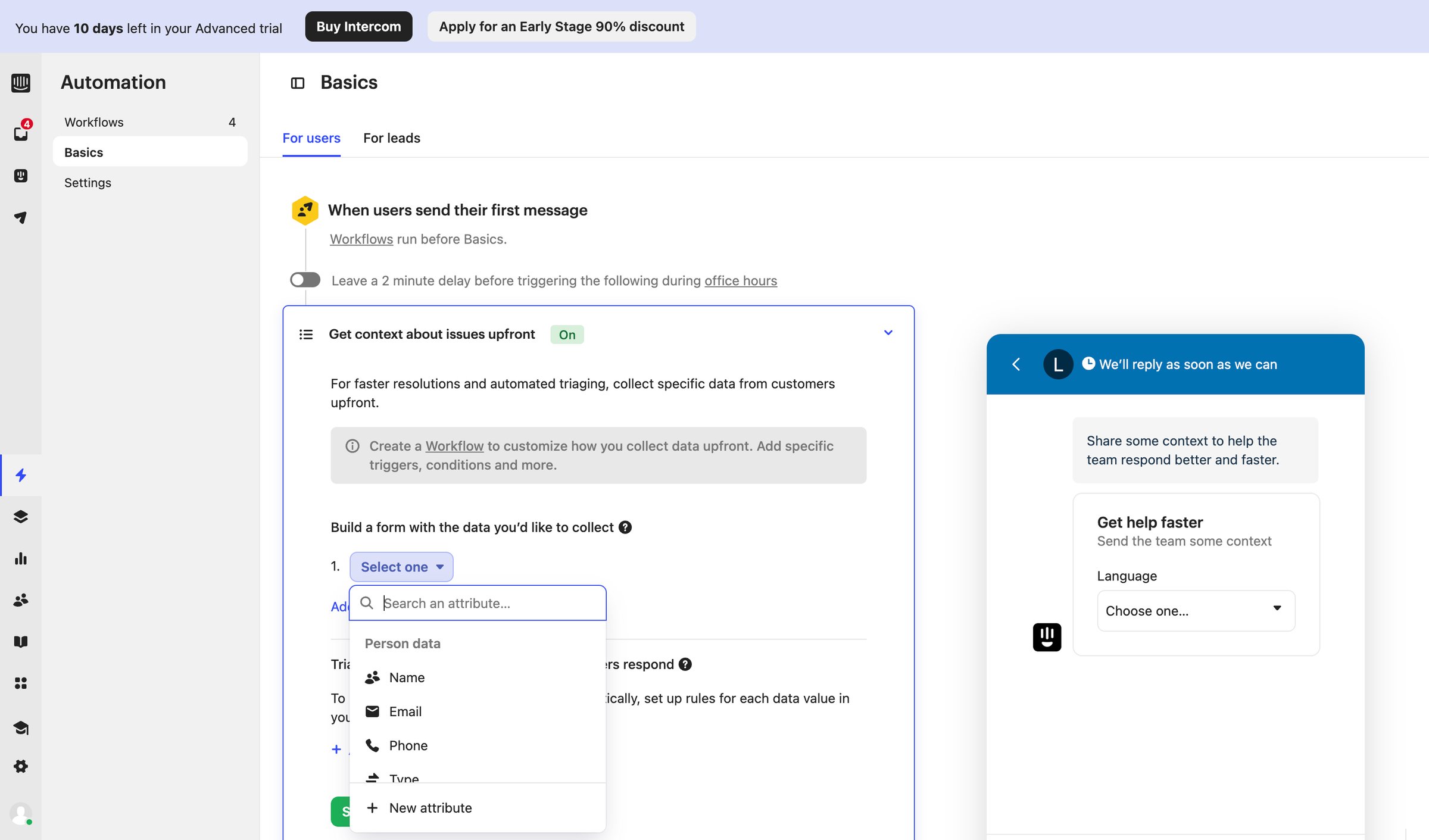Click the green On status badge
Image resolution: width=1429 pixels, height=840 pixels.
[567, 335]
